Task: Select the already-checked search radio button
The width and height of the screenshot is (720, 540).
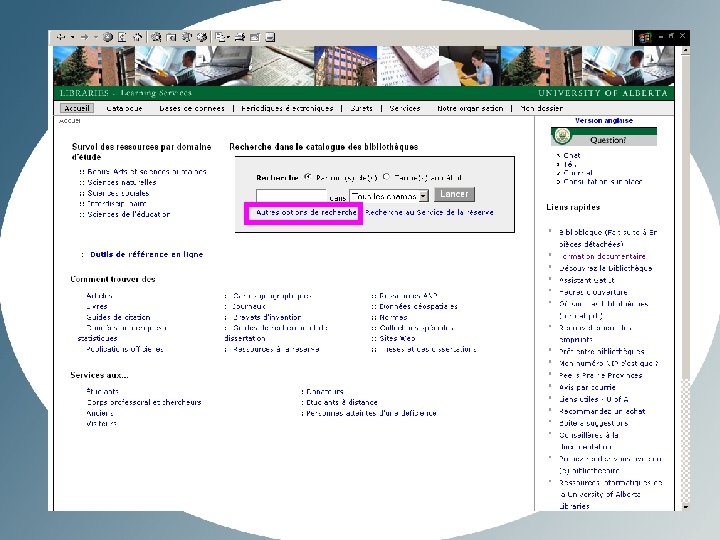Action: coord(308,177)
